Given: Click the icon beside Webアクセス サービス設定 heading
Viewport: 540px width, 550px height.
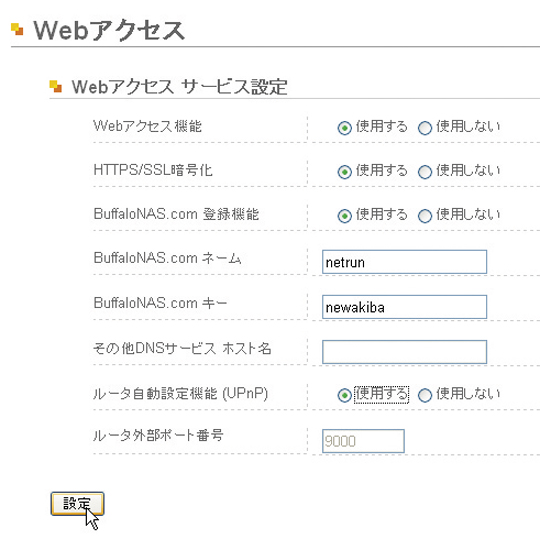Looking at the screenshot, I should 55,86.
